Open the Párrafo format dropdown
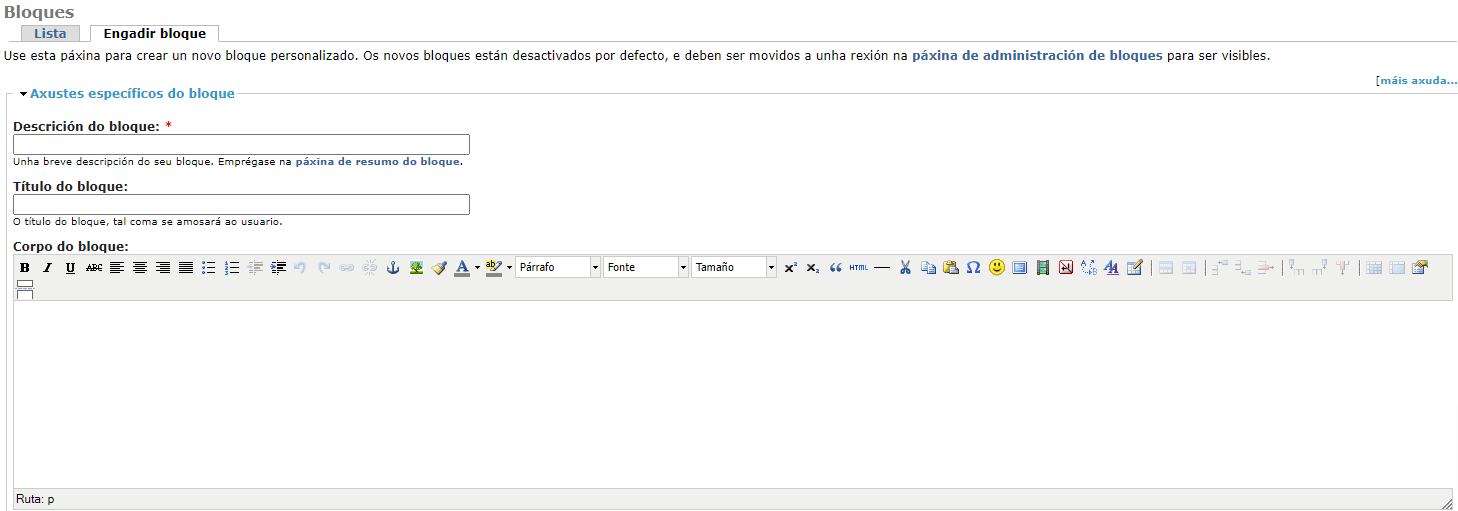The width and height of the screenshot is (1458, 511). 558,267
